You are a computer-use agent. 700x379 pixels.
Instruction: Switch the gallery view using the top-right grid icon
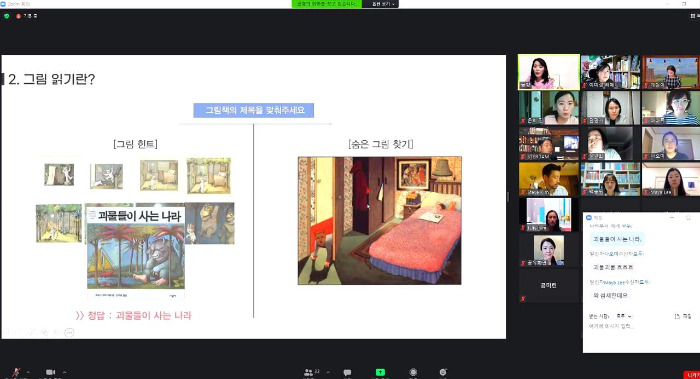click(694, 16)
